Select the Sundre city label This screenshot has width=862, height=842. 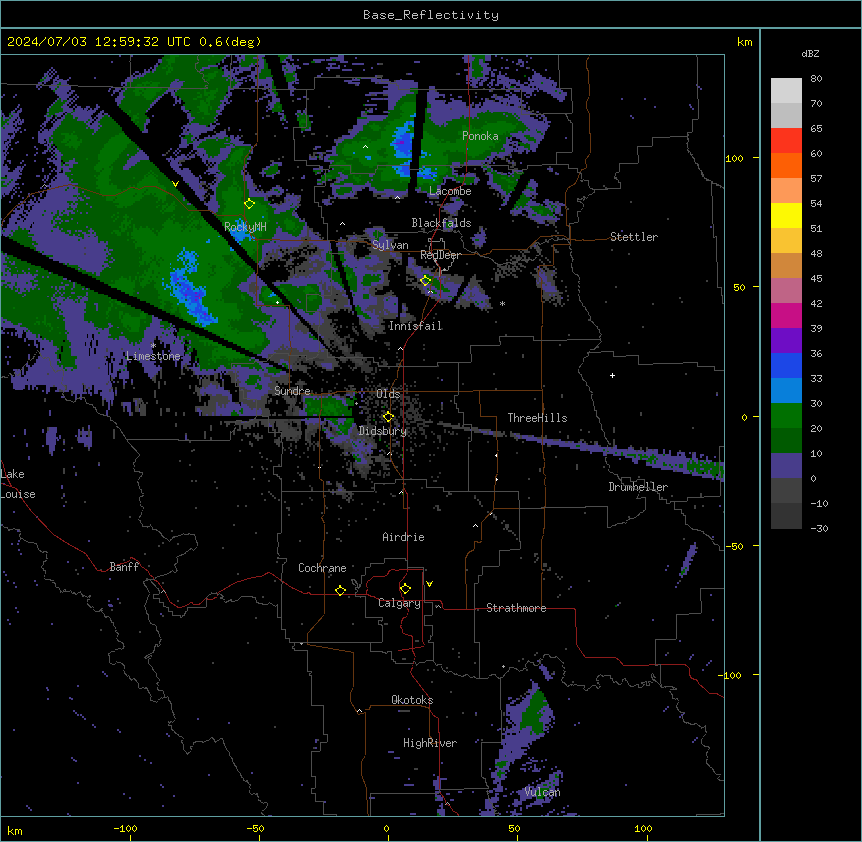(292, 391)
